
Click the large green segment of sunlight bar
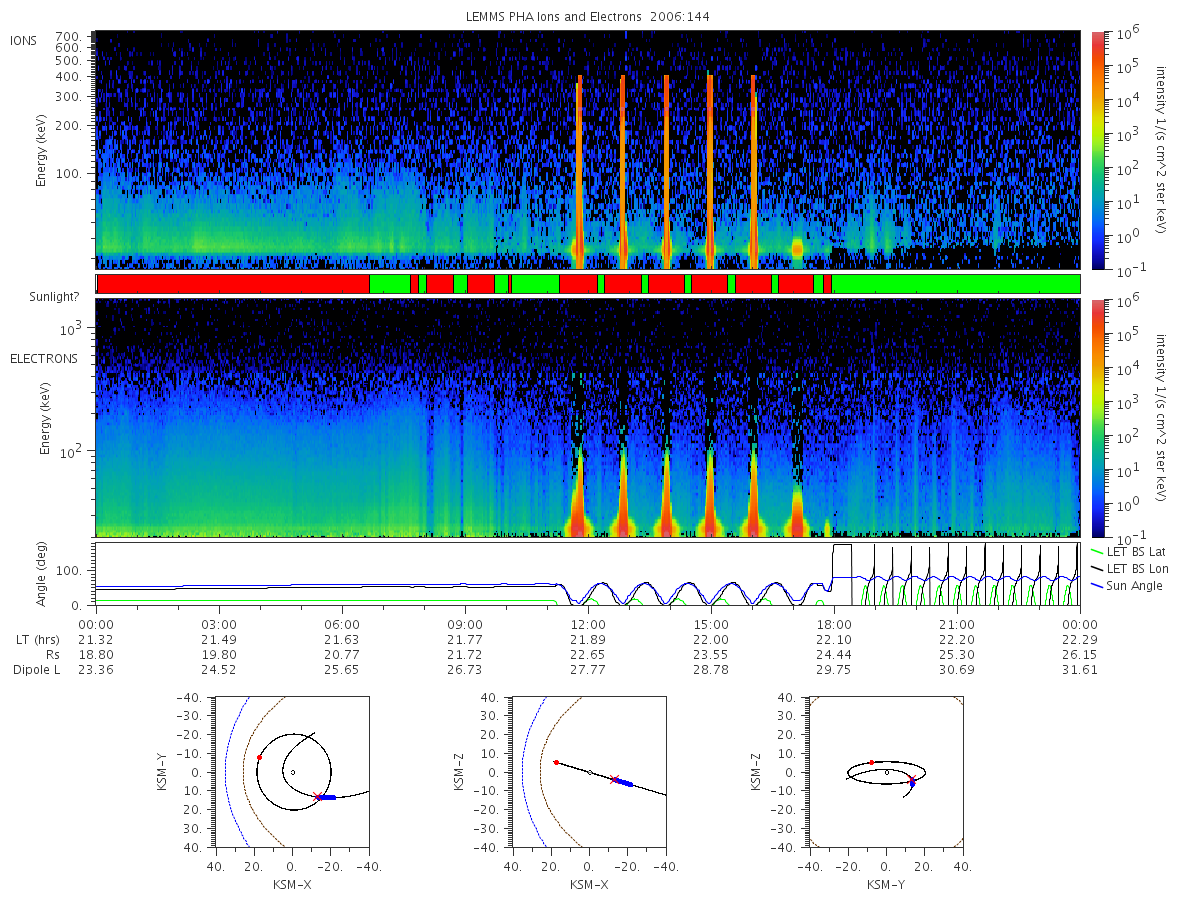click(956, 284)
